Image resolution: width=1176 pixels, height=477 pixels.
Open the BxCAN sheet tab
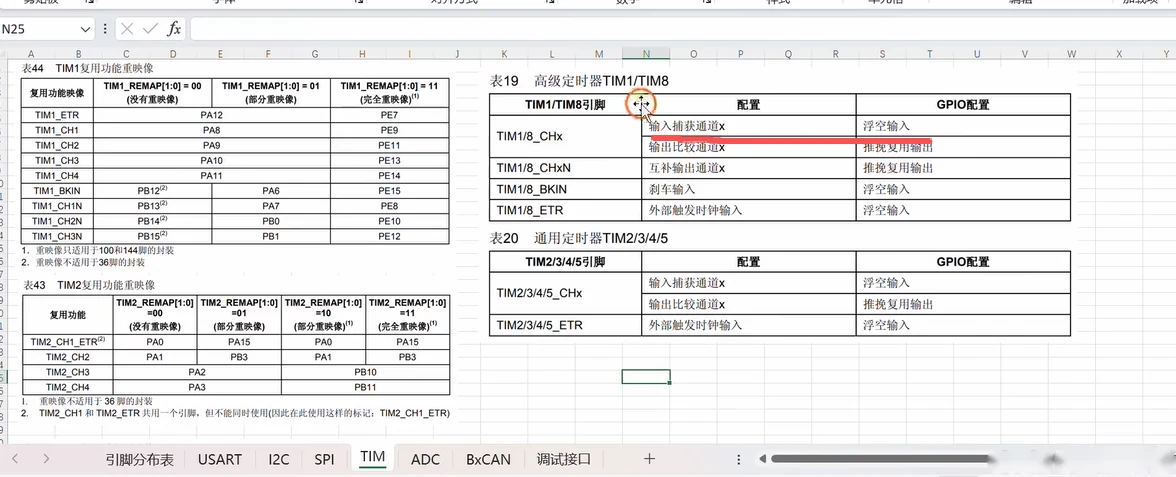pyautogui.click(x=488, y=459)
